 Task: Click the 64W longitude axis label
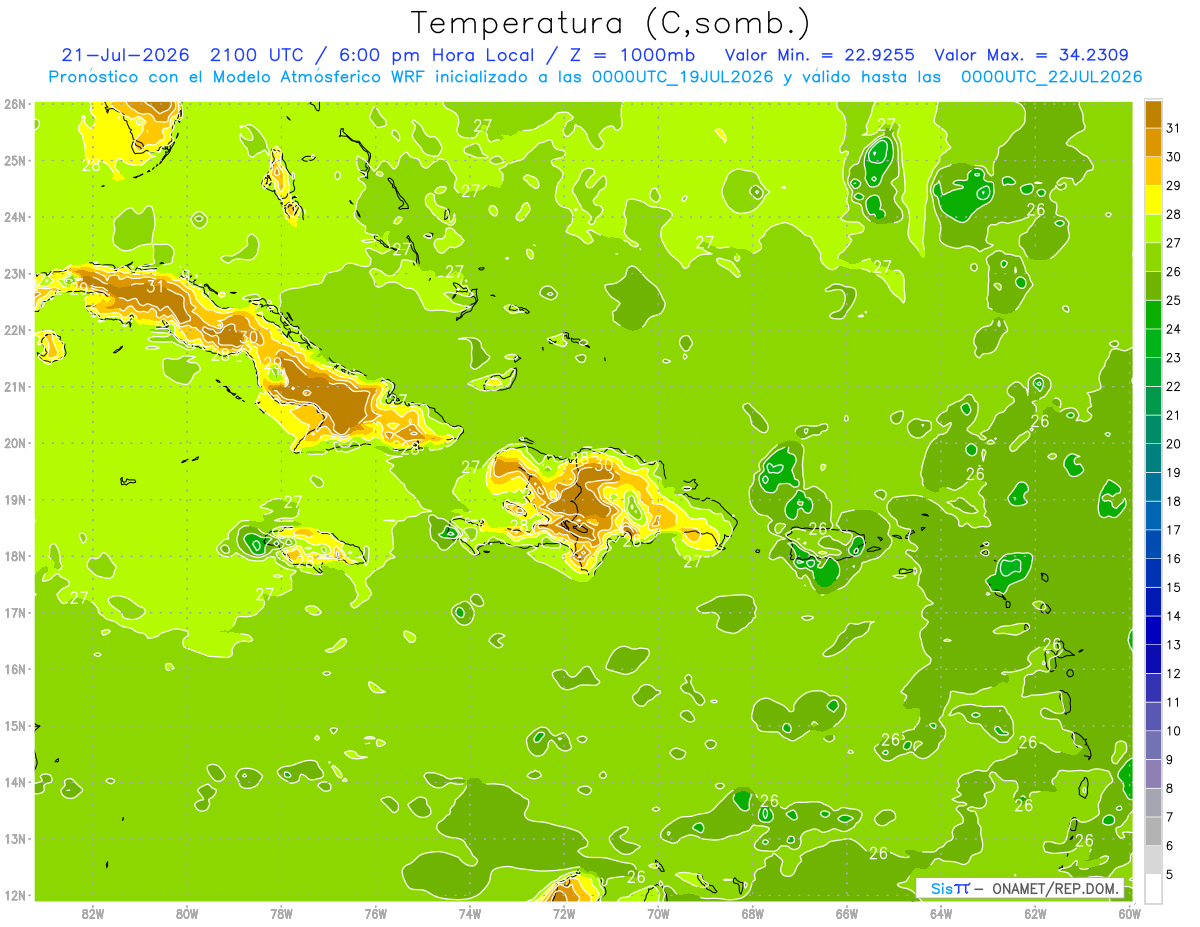(941, 913)
